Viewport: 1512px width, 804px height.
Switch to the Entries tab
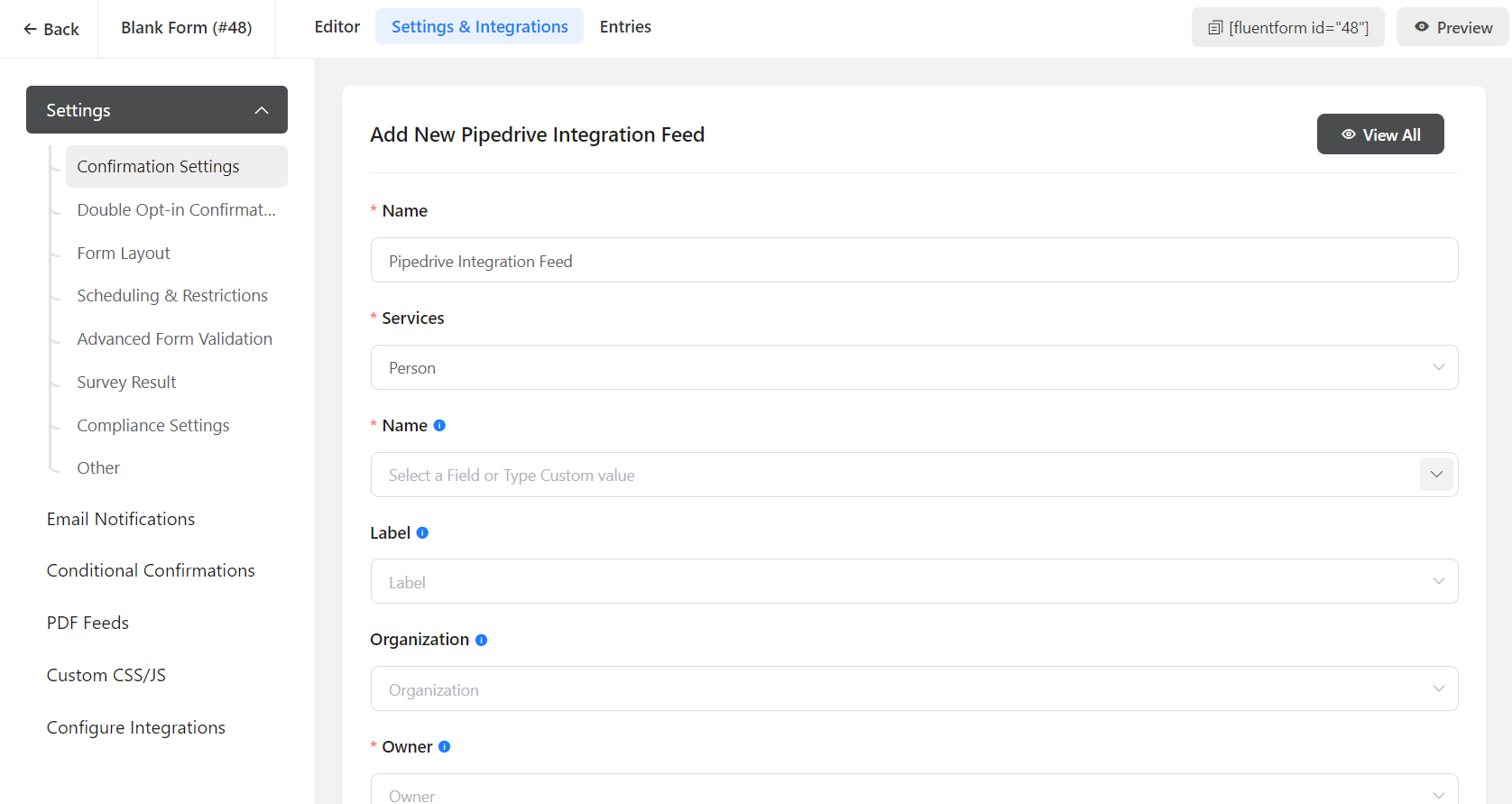[x=625, y=27]
